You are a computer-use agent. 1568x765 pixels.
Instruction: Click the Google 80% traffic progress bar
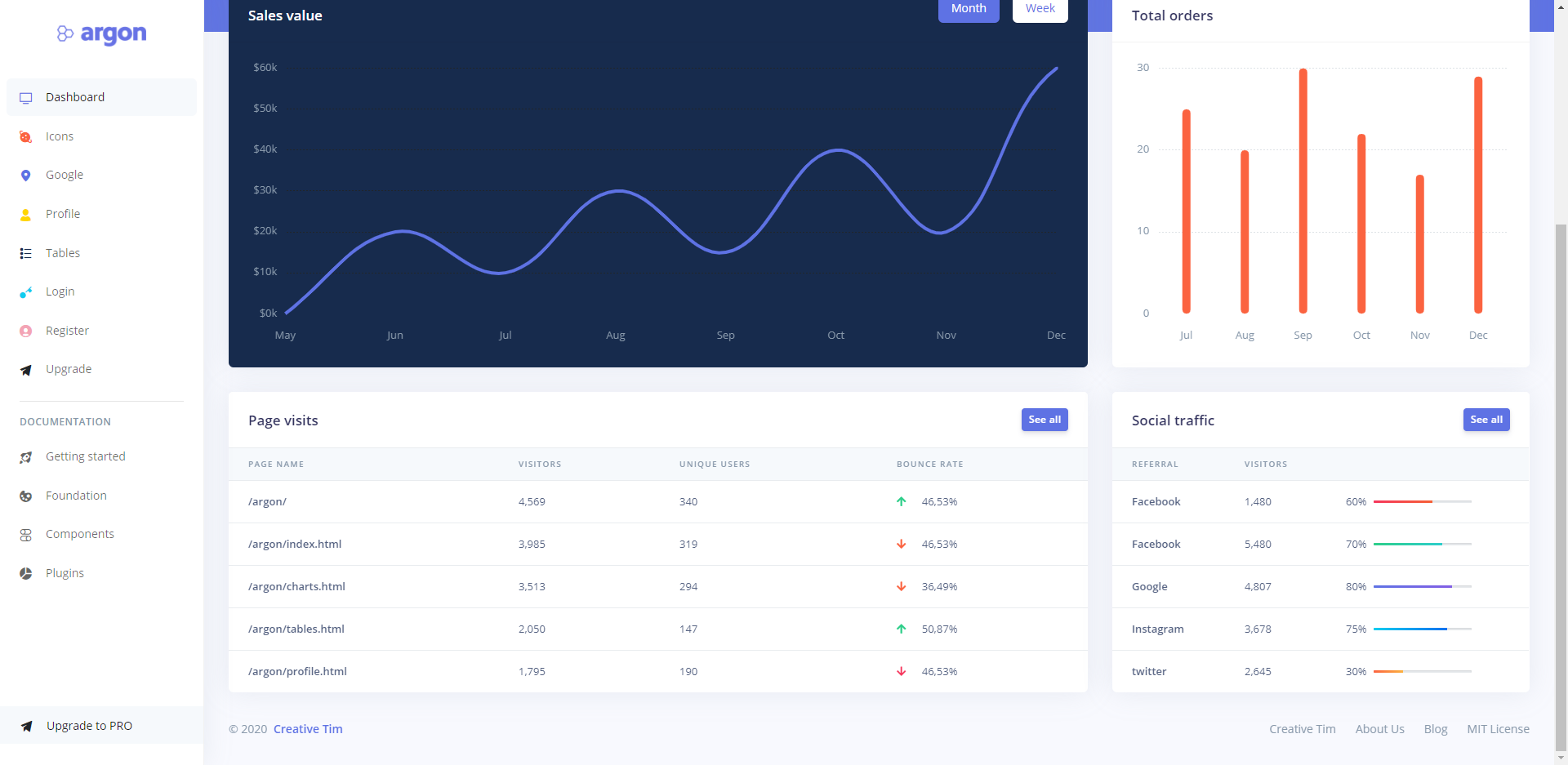[x=1422, y=586]
